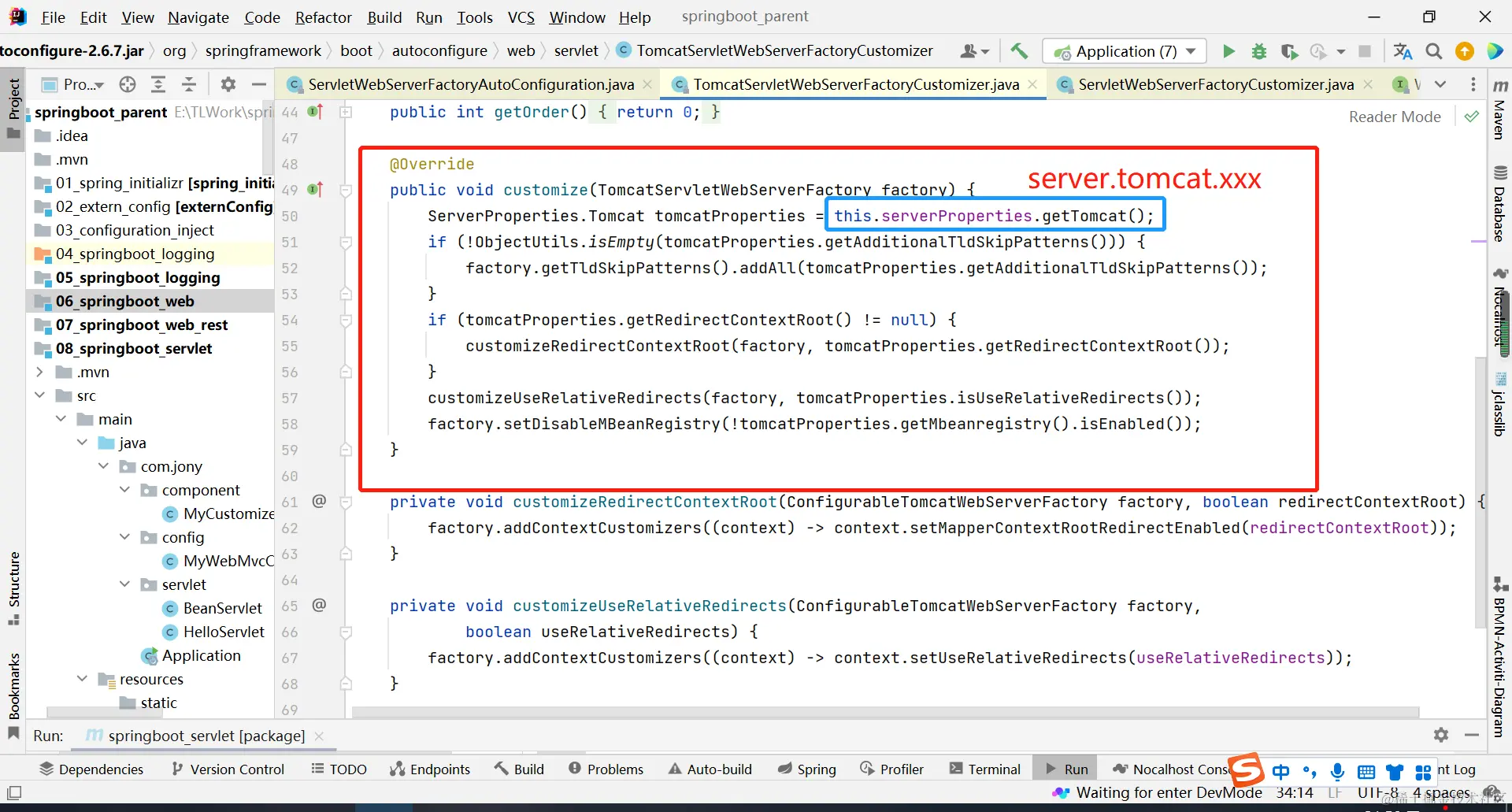Toggle the Structure tool window
1512x812 pixels.
(x=13, y=588)
